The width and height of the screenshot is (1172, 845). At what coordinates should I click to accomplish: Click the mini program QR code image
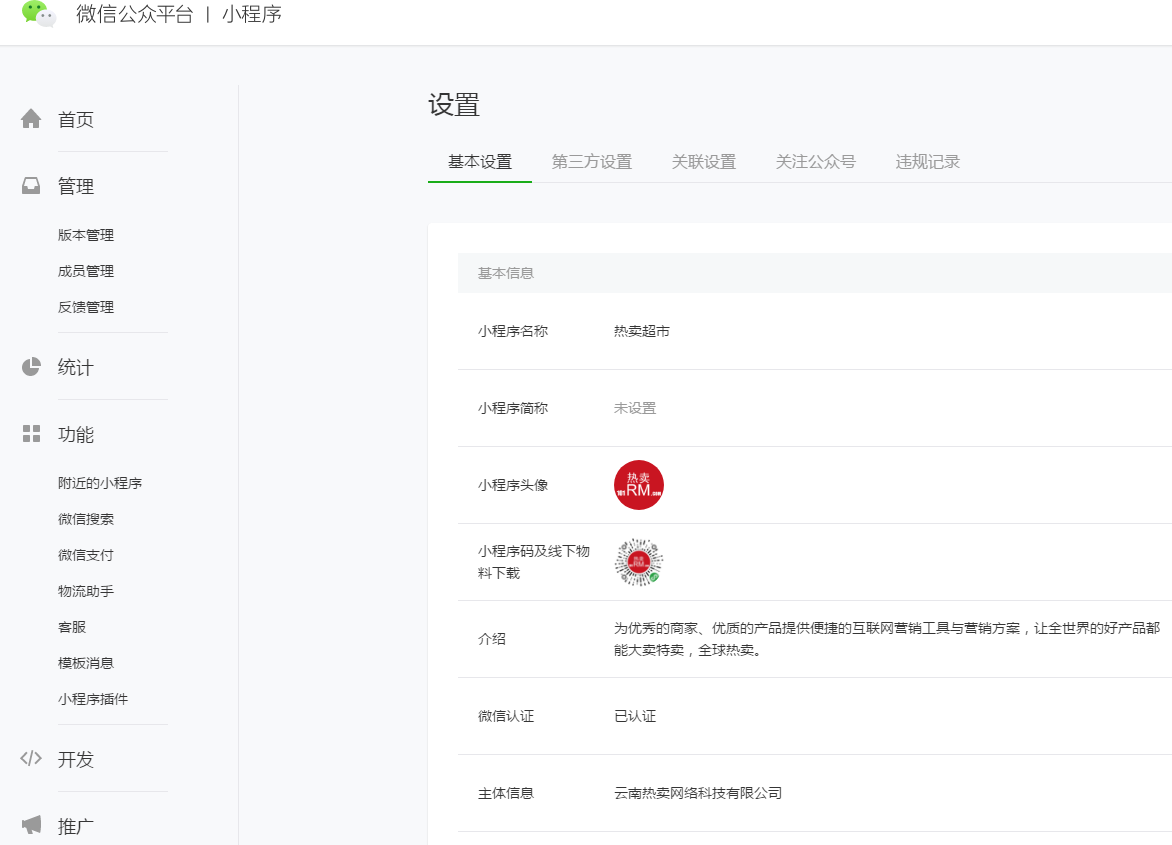pos(638,562)
